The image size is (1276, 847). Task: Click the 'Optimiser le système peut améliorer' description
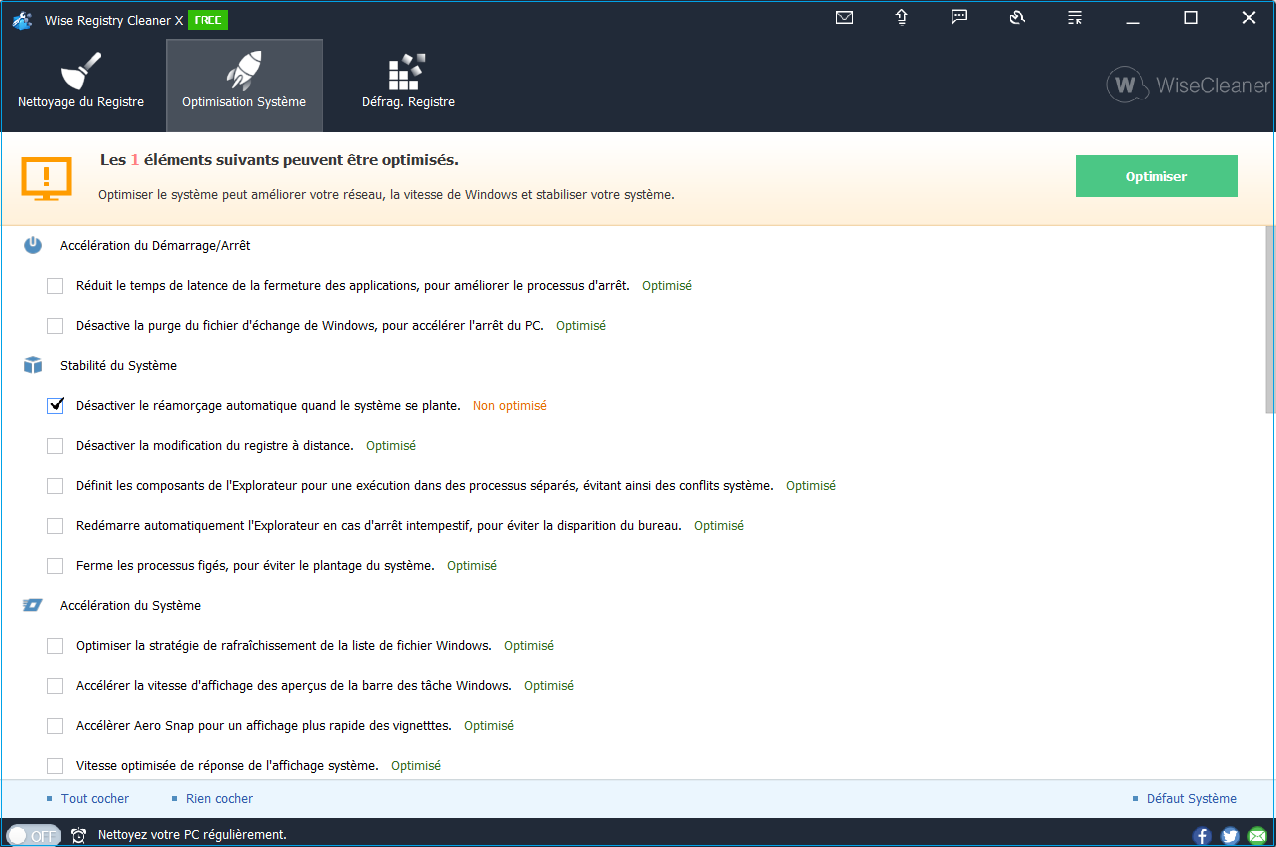386,195
